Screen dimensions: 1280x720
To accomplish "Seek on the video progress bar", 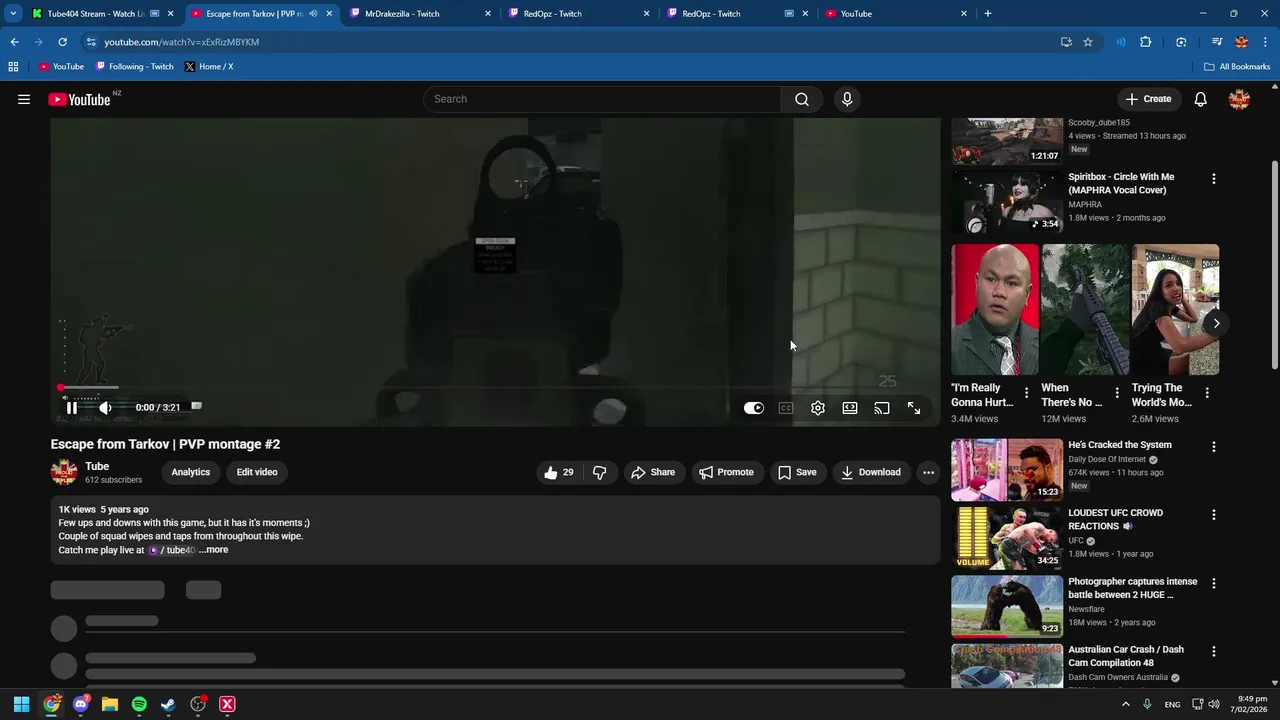I will [495, 387].
